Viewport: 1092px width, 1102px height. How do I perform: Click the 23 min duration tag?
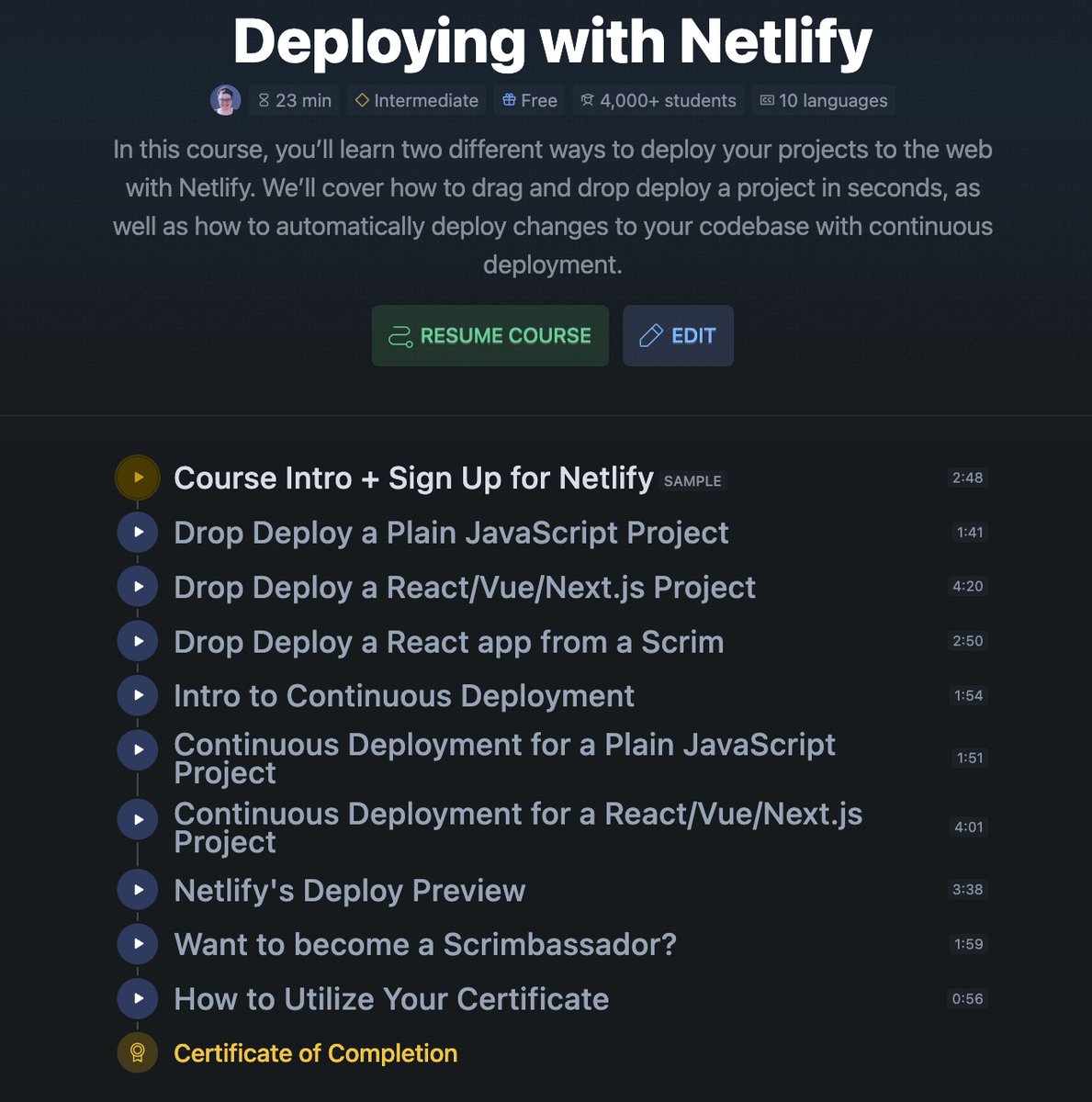pyautogui.click(x=294, y=100)
